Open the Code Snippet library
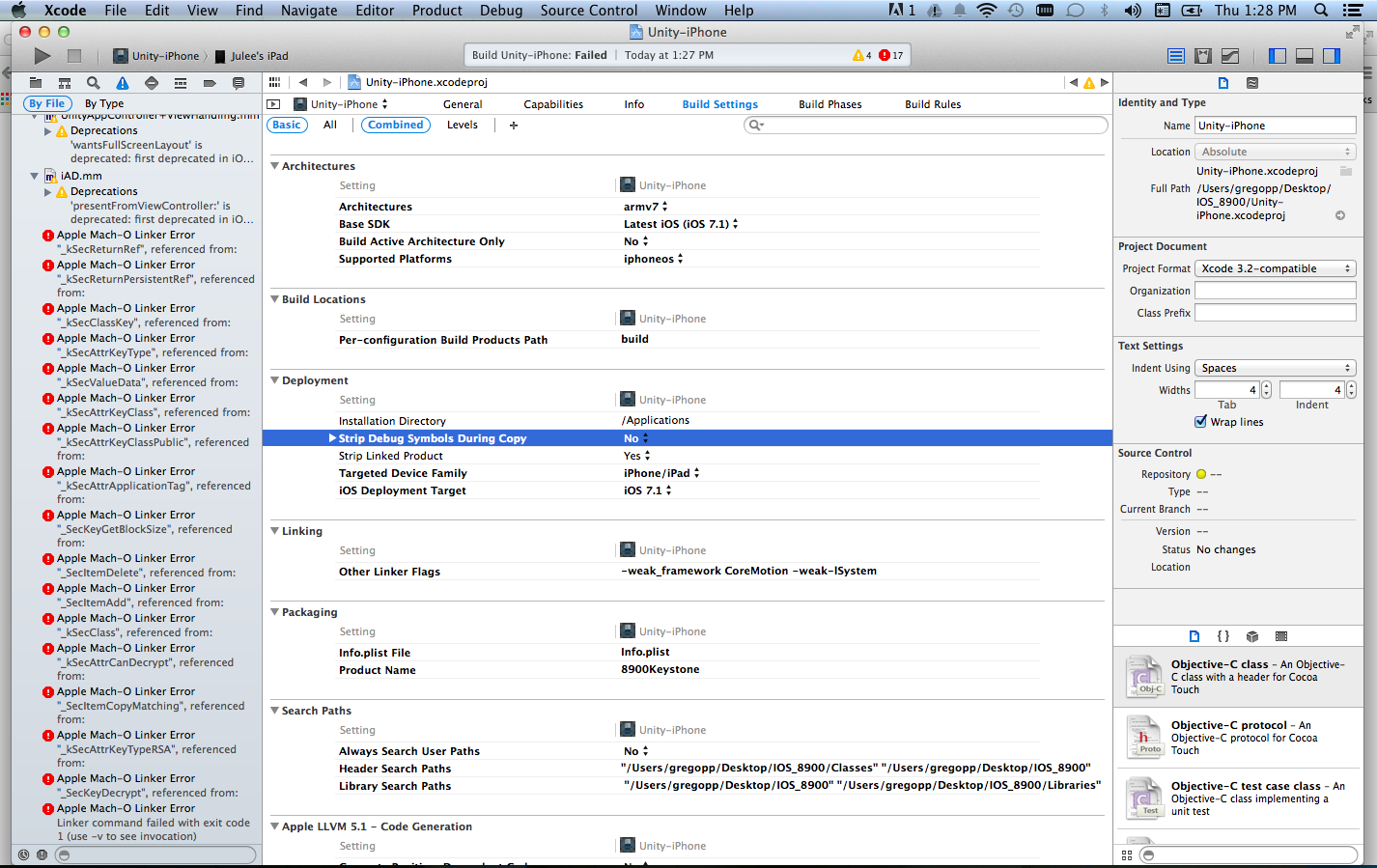The height and width of the screenshot is (868, 1377). (x=1223, y=636)
